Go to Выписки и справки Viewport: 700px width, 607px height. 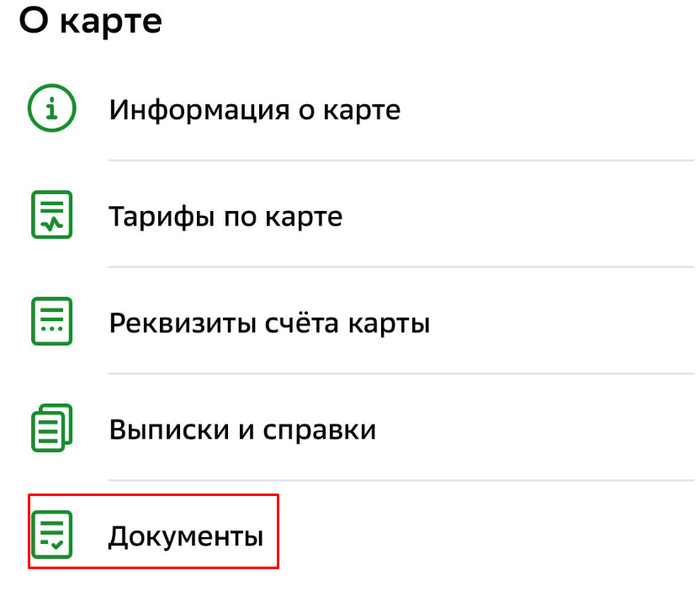tap(242, 430)
